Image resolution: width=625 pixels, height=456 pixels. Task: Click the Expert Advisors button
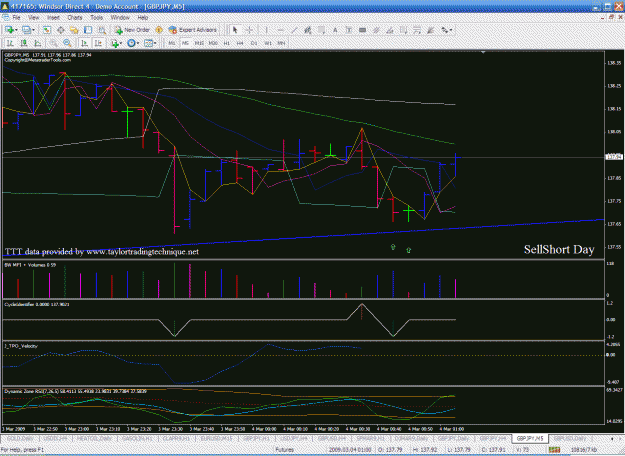193,30
